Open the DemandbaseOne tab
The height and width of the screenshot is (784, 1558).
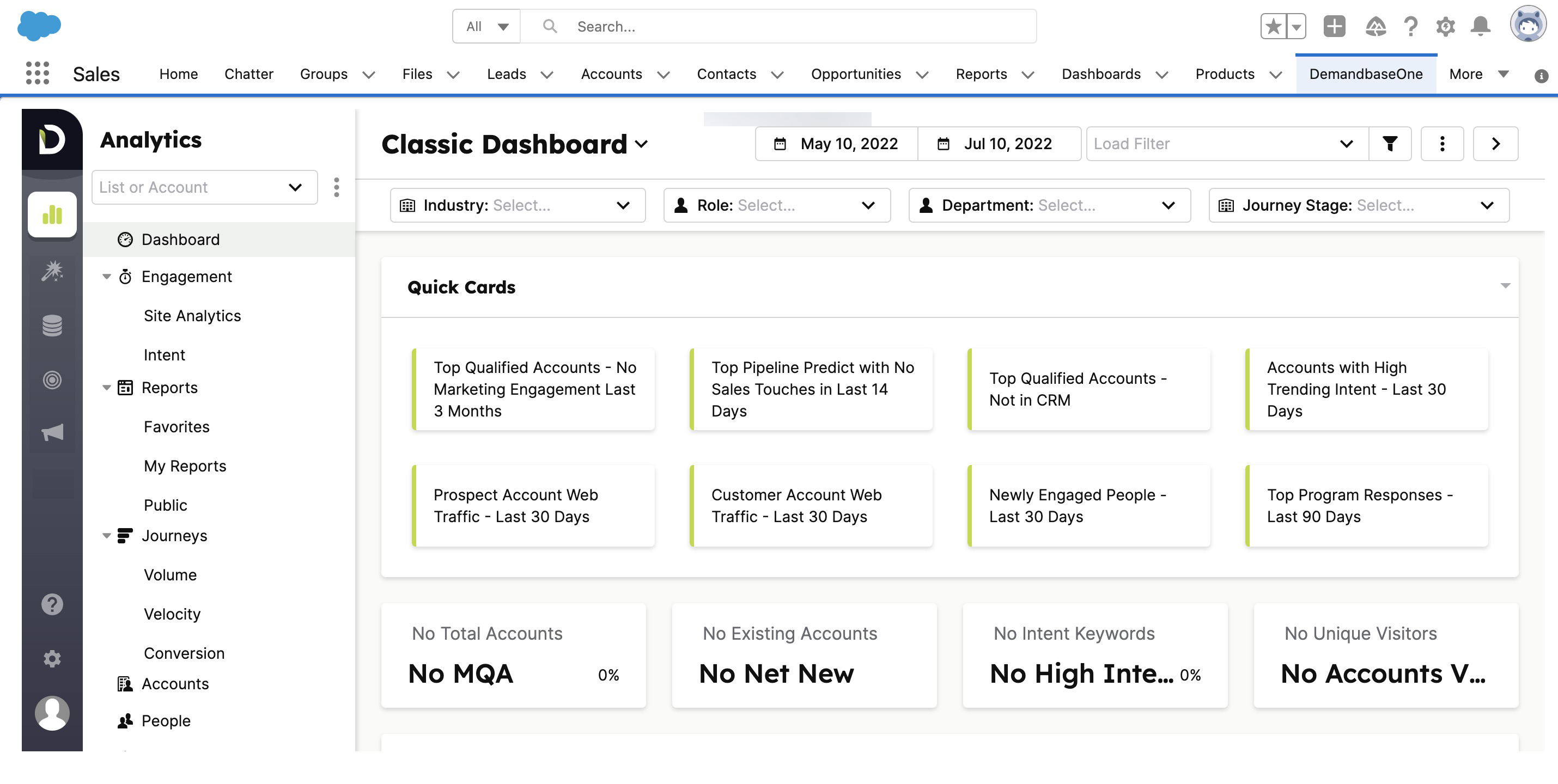tap(1366, 73)
